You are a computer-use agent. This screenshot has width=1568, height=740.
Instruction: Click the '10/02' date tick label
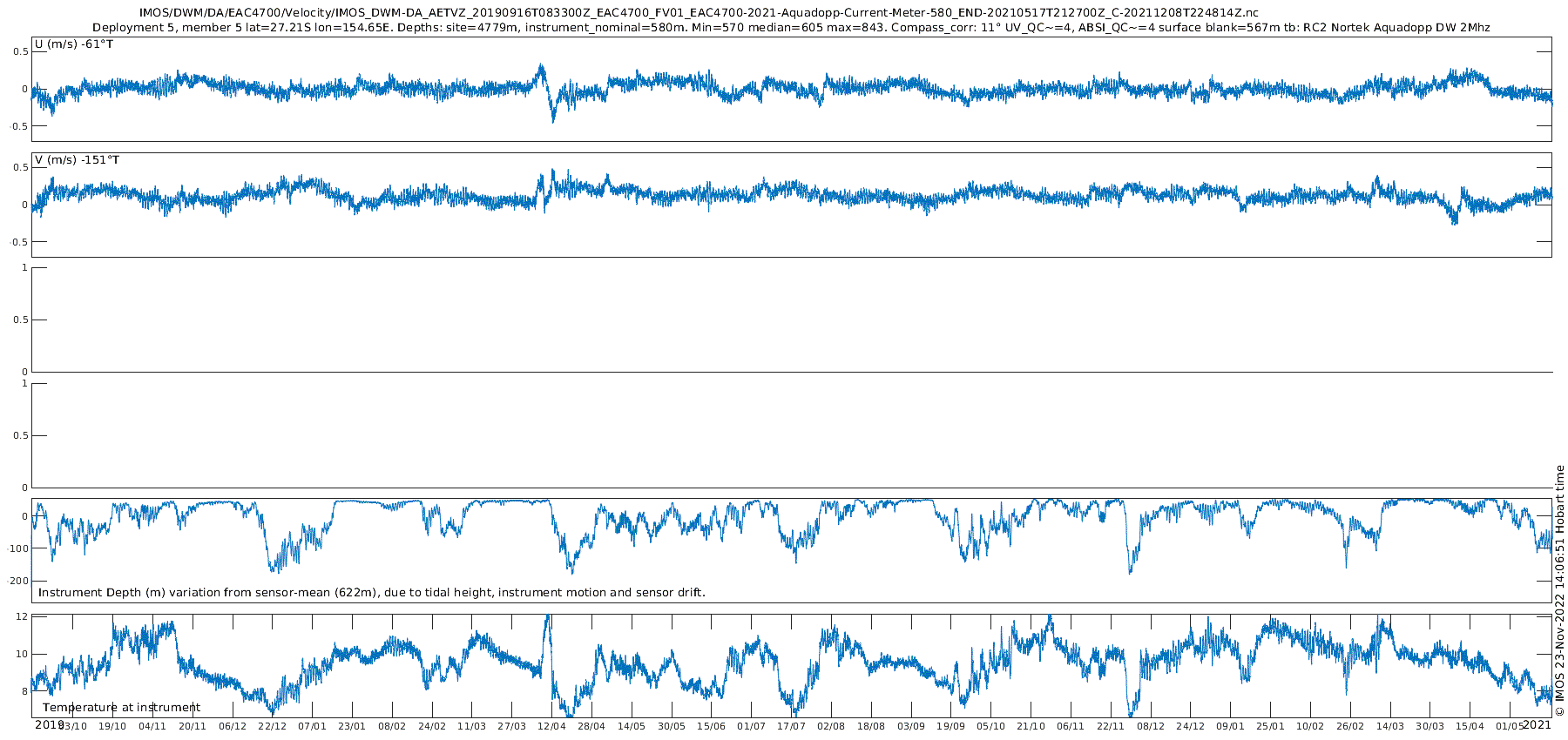[1310, 726]
